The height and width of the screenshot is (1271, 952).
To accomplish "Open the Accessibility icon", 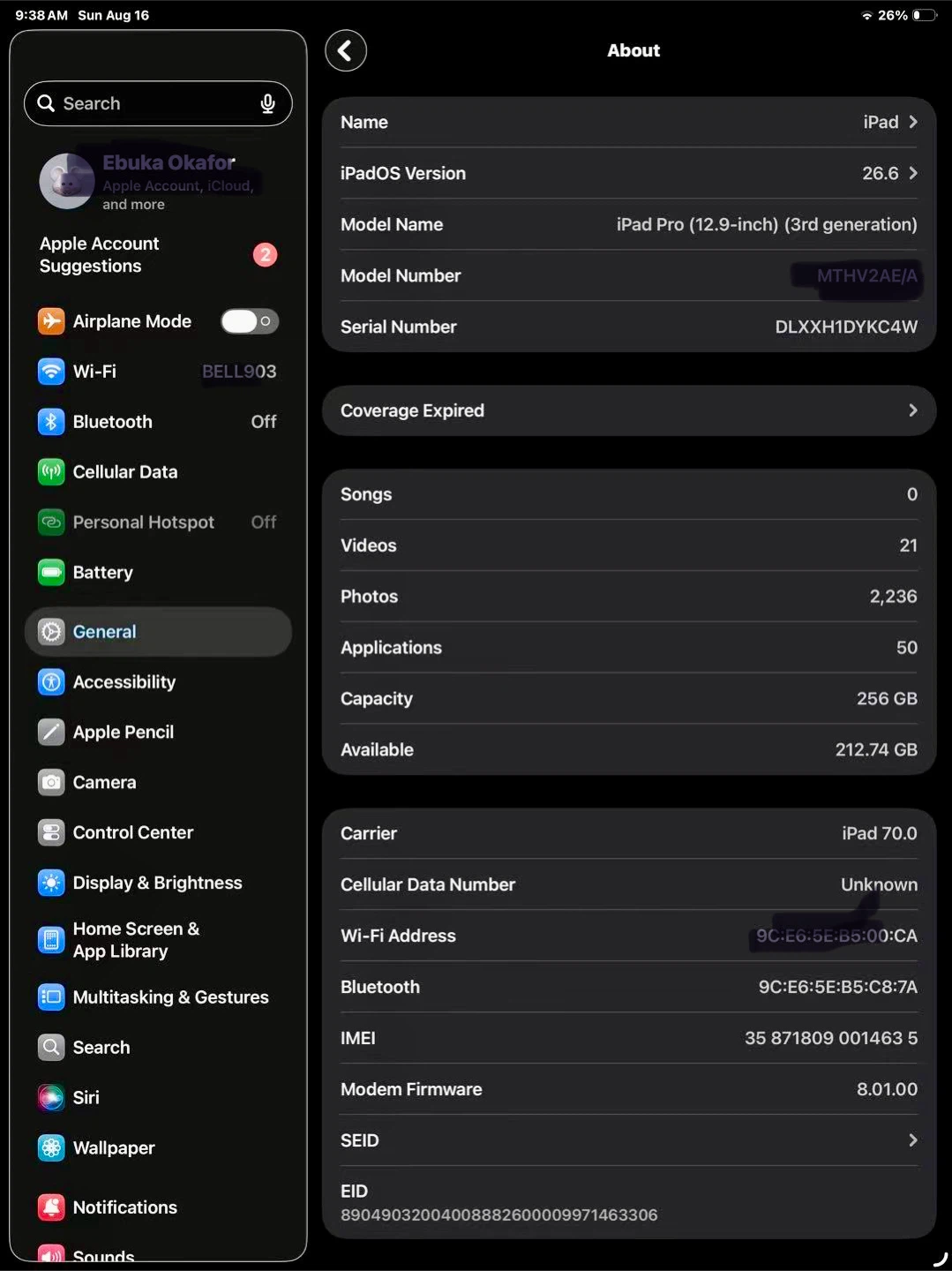I will coord(51,682).
